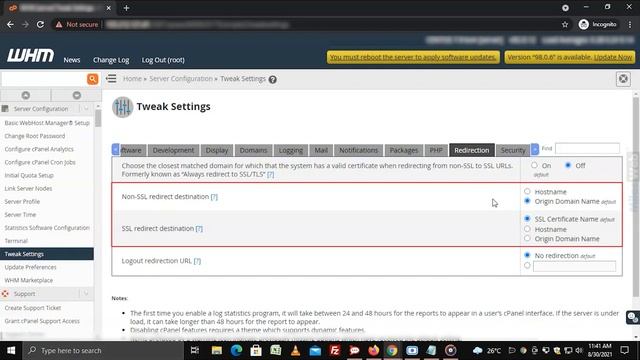Click the close X icon at top right of page
Viewport: 640px width, 360px height.
(623, 79)
